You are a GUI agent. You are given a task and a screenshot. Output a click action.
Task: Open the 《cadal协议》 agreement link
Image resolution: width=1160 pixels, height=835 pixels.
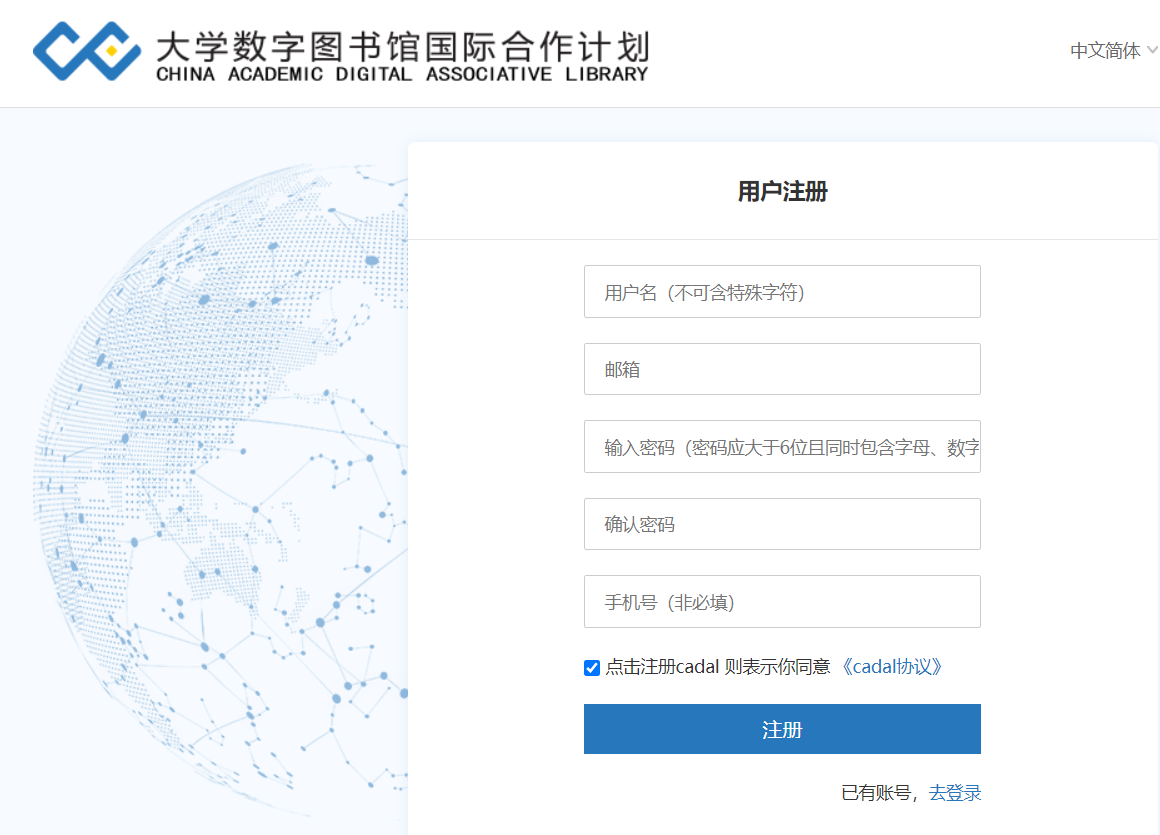click(890, 667)
